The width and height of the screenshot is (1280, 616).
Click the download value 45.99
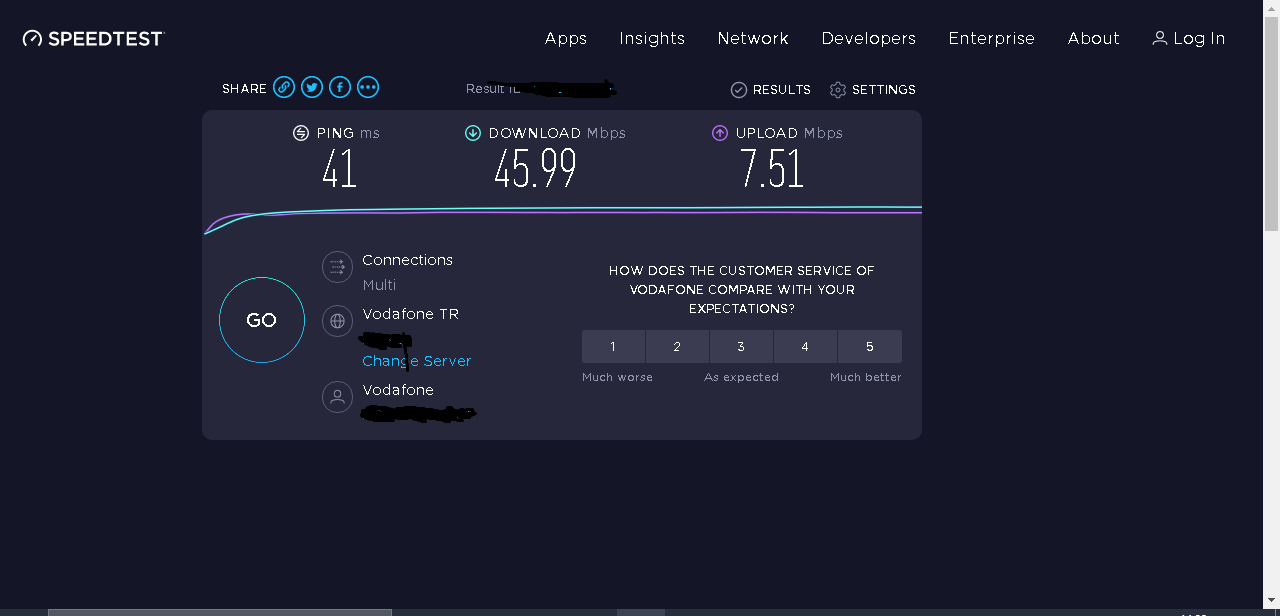pyautogui.click(x=535, y=169)
